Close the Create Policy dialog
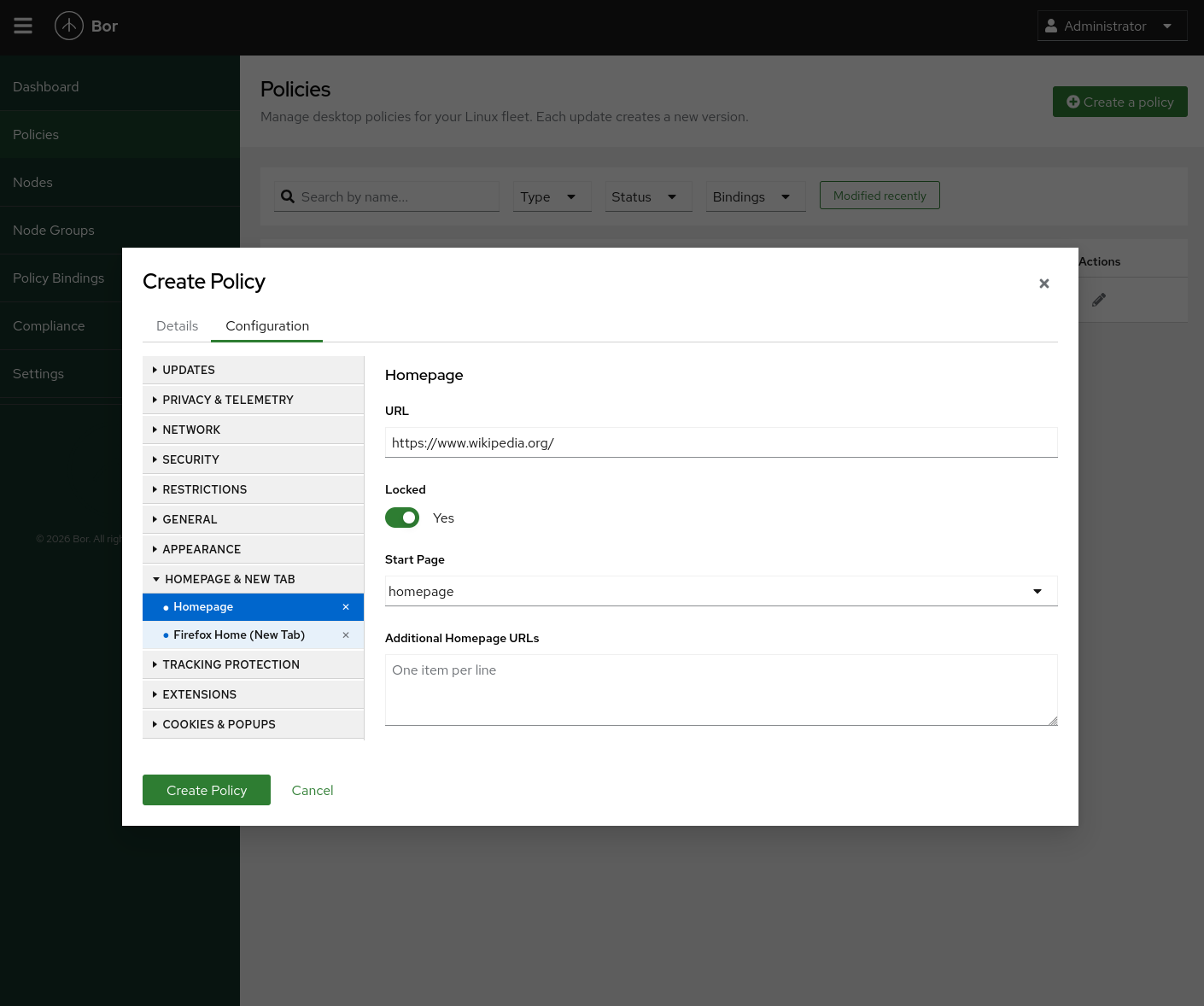1204x1006 pixels. (x=1043, y=284)
